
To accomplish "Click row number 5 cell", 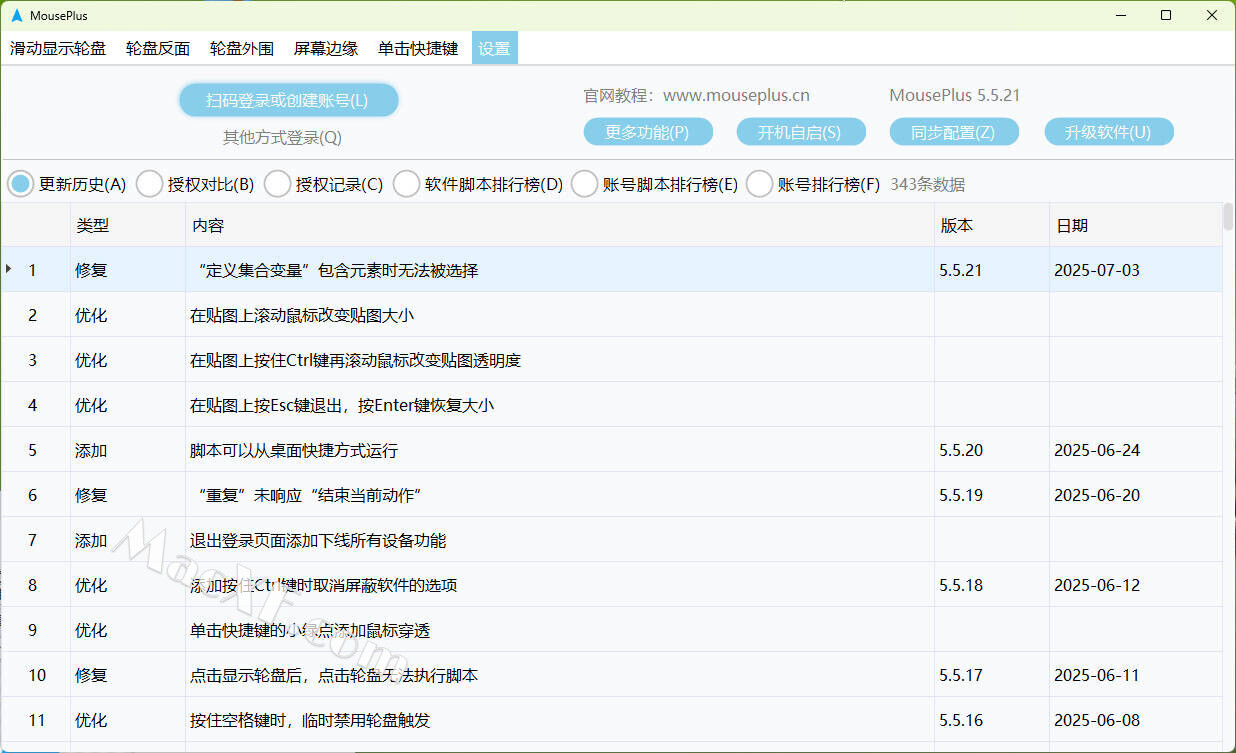I will click(x=35, y=450).
